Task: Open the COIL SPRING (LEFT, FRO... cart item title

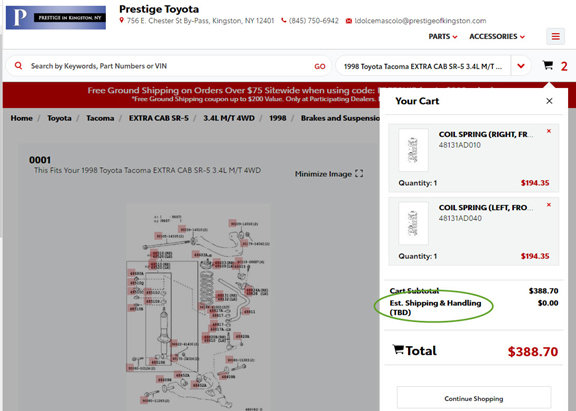Action: point(486,208)
